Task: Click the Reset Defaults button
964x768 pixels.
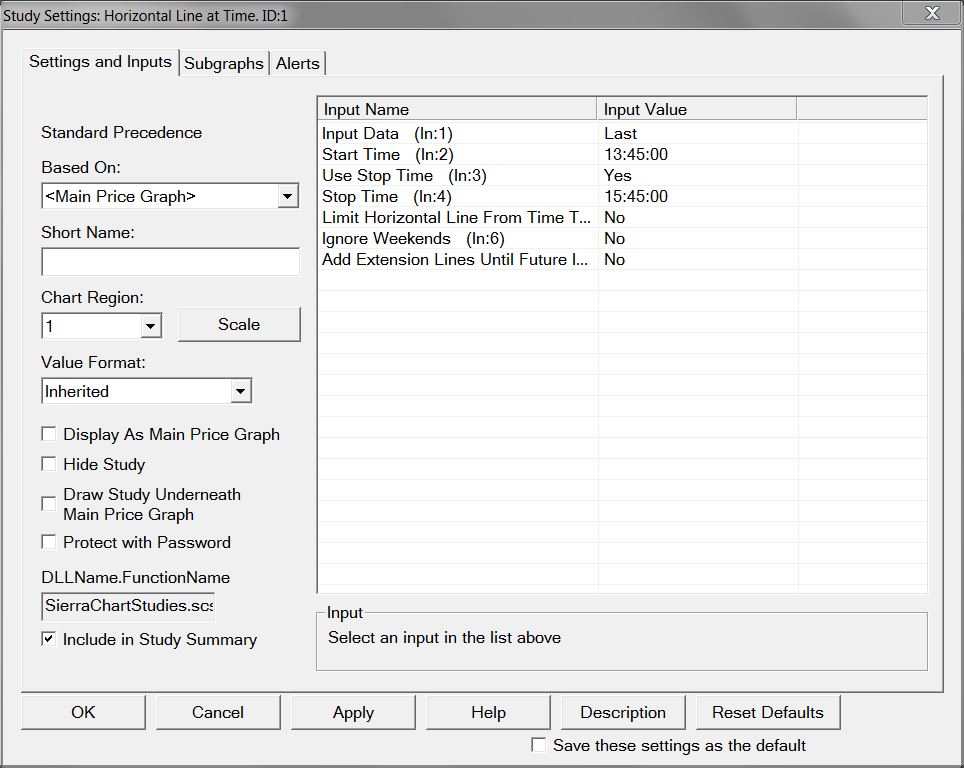Action: click(x=767, y=713)
